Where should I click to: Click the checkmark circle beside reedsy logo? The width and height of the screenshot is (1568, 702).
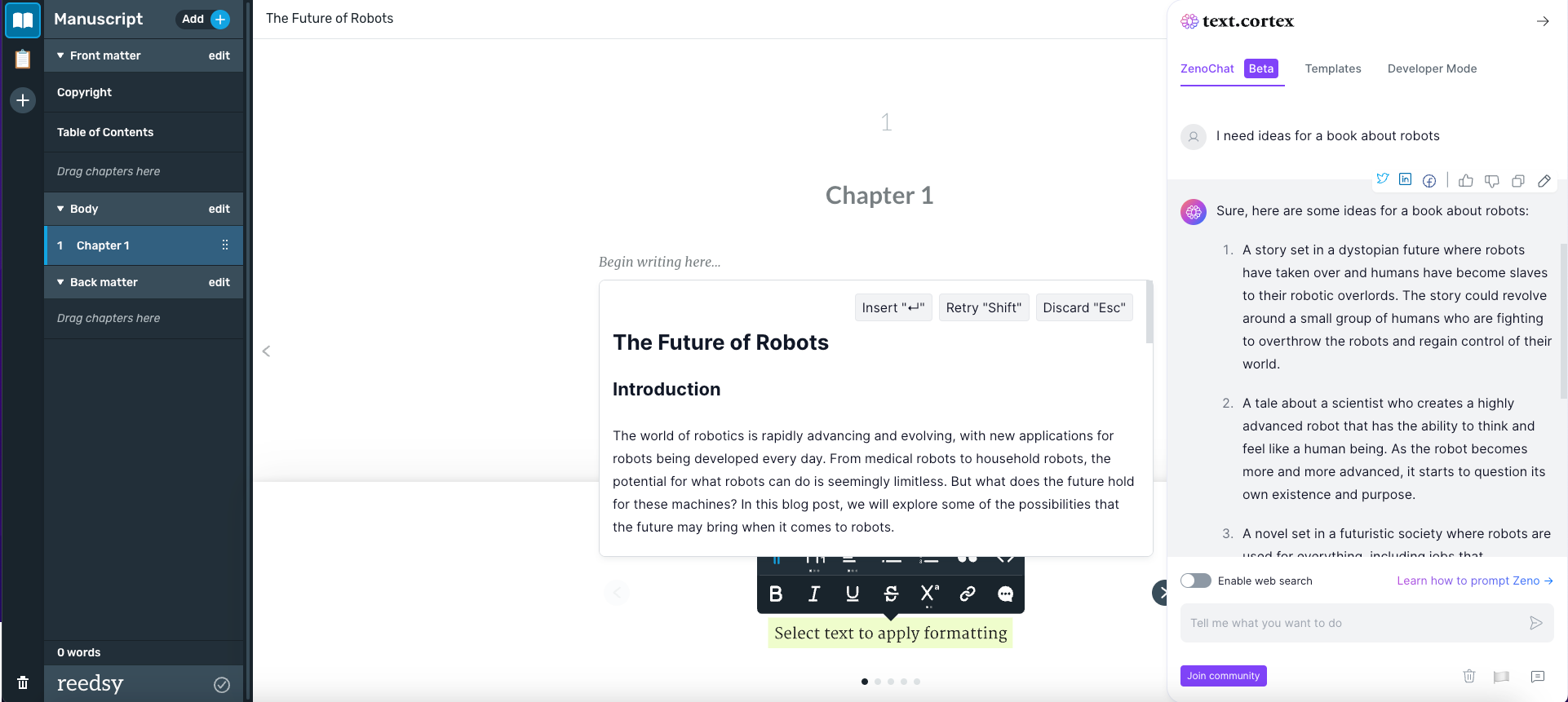(x=222, y=685)
